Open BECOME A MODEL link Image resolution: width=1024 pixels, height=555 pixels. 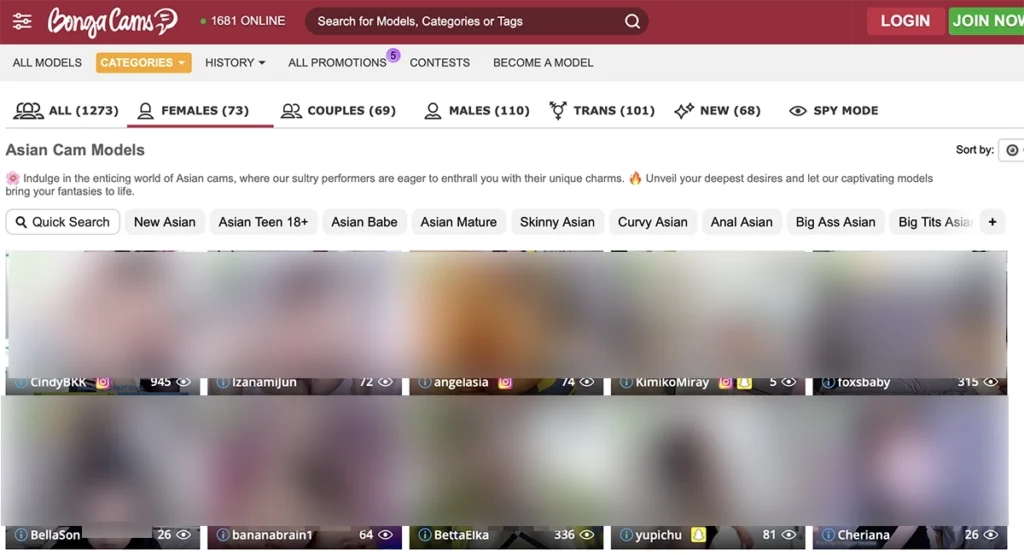543,63
